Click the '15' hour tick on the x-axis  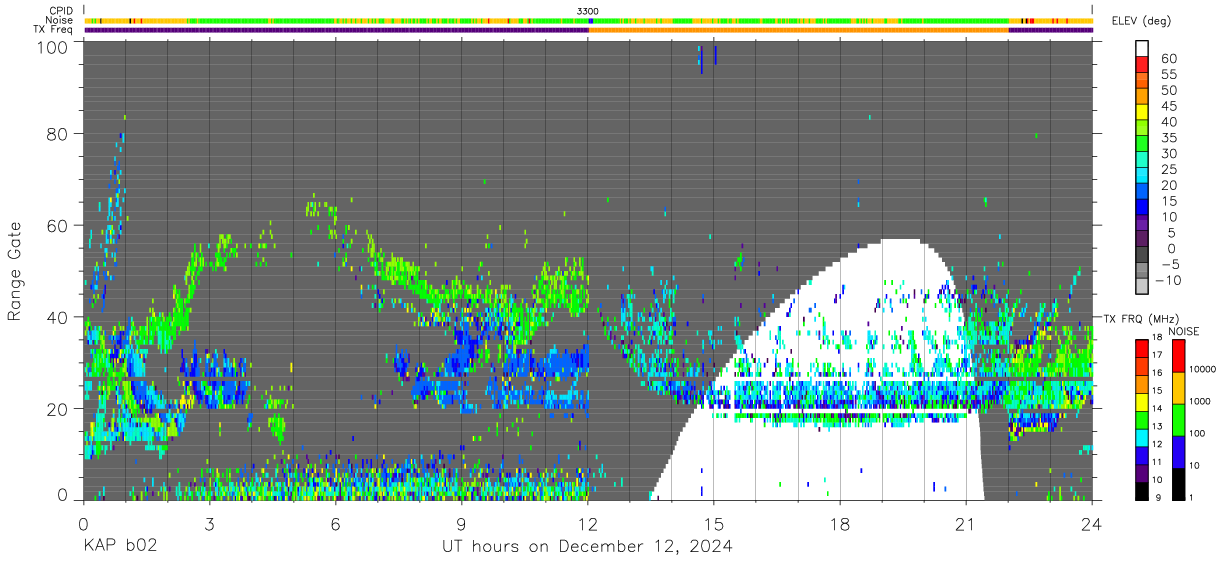[x=714, y=523]
